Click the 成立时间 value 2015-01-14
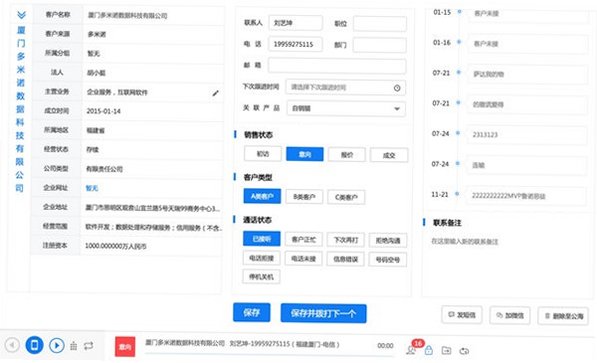The image size is (597, 363). tap(104, 111)
